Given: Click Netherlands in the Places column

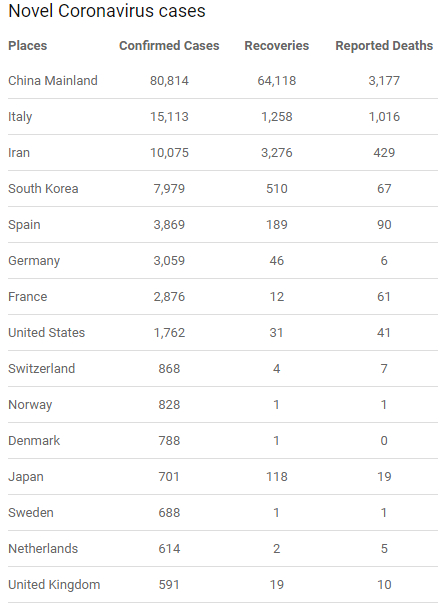Looking at the screenshot, I should (43, 549).
